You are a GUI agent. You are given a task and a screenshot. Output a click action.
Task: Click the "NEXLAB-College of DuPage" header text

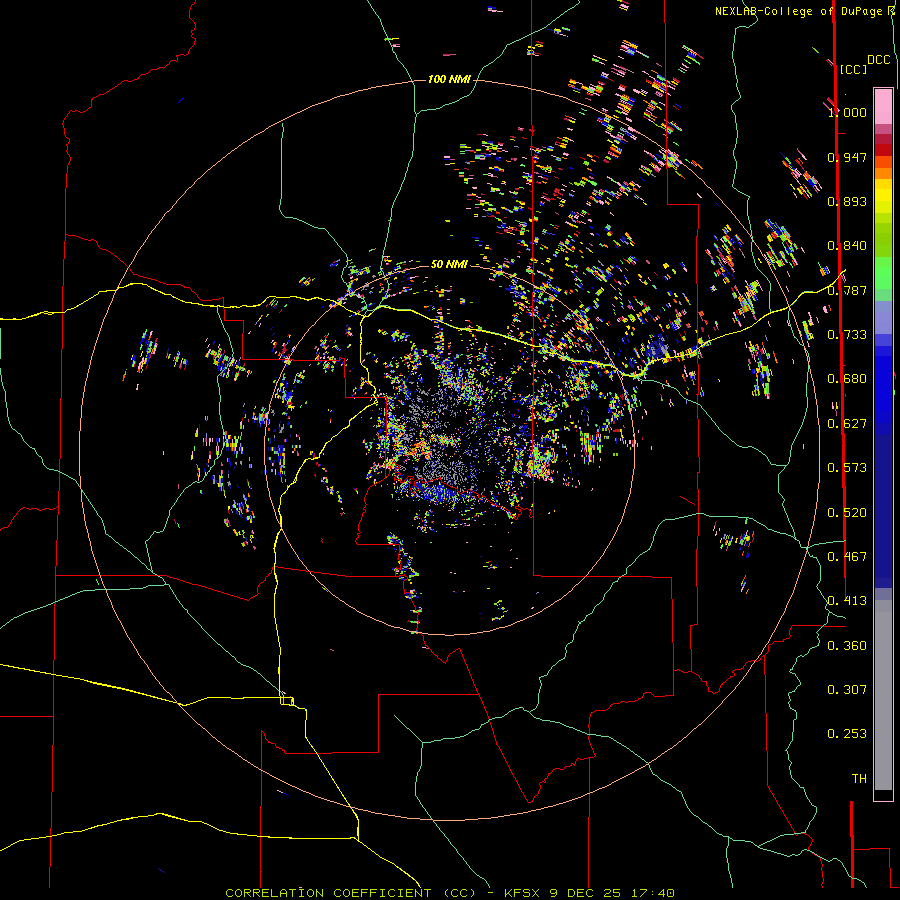click(x=798, y=11)
